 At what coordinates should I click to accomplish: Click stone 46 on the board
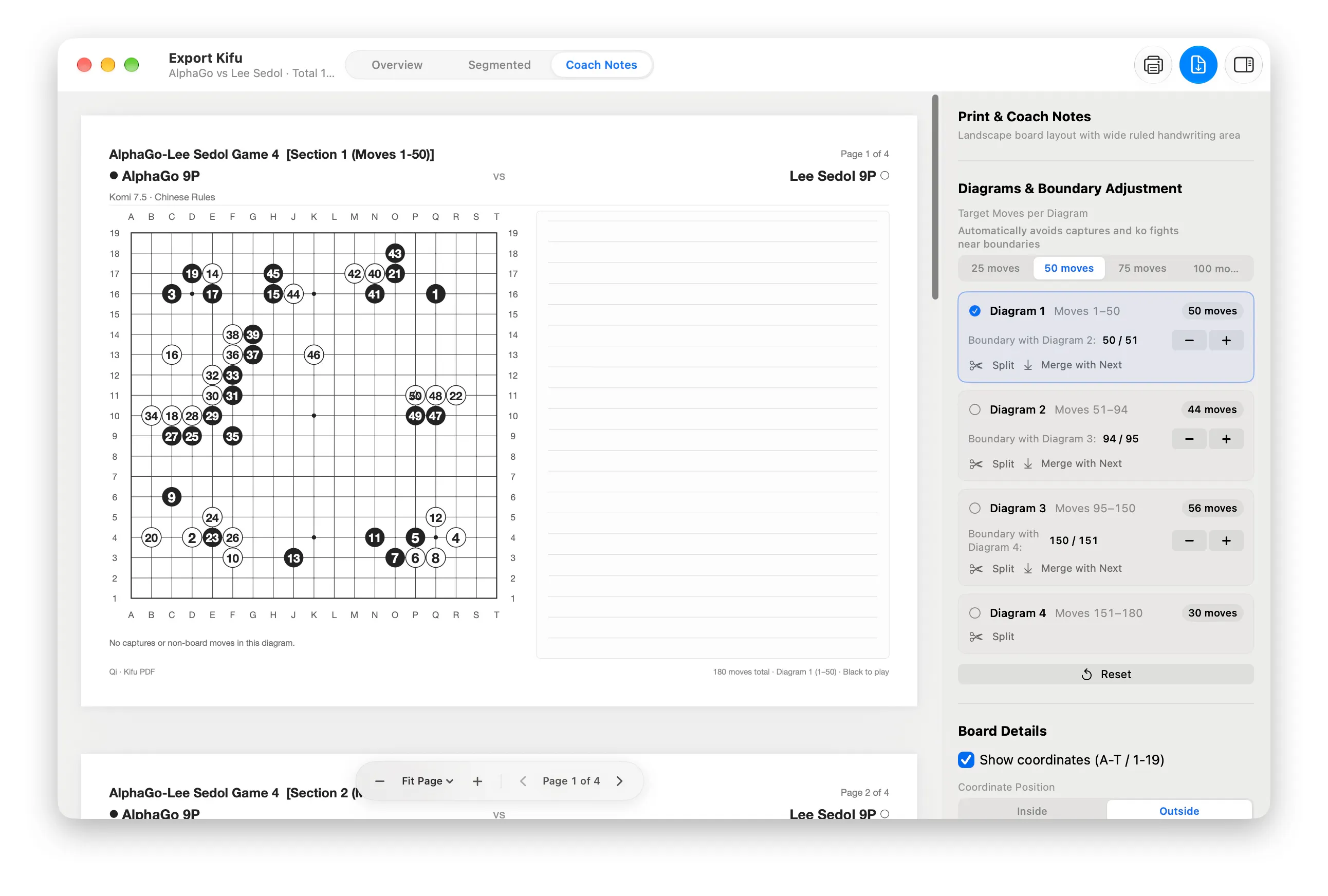point(313,355)
